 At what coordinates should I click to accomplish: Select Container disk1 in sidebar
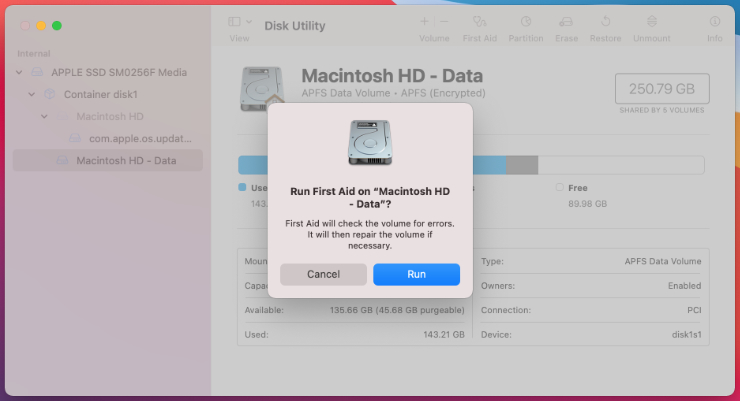(x=108, y=94)
